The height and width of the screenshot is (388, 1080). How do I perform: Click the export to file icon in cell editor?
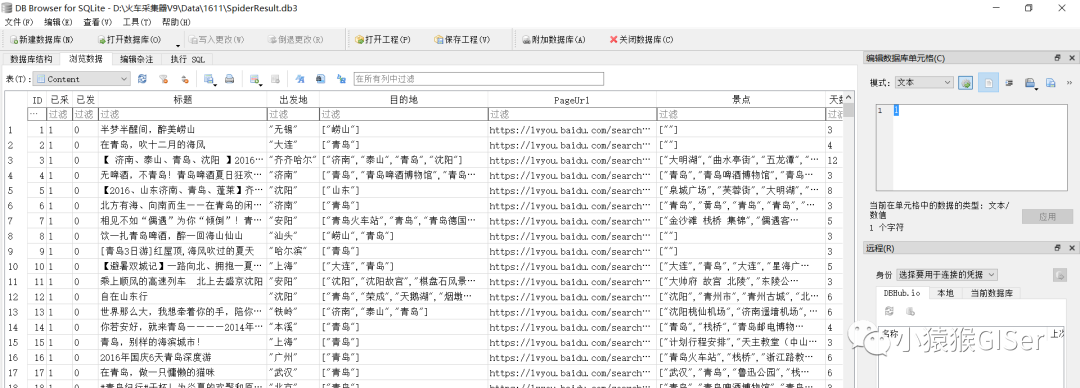[1051, 83]
